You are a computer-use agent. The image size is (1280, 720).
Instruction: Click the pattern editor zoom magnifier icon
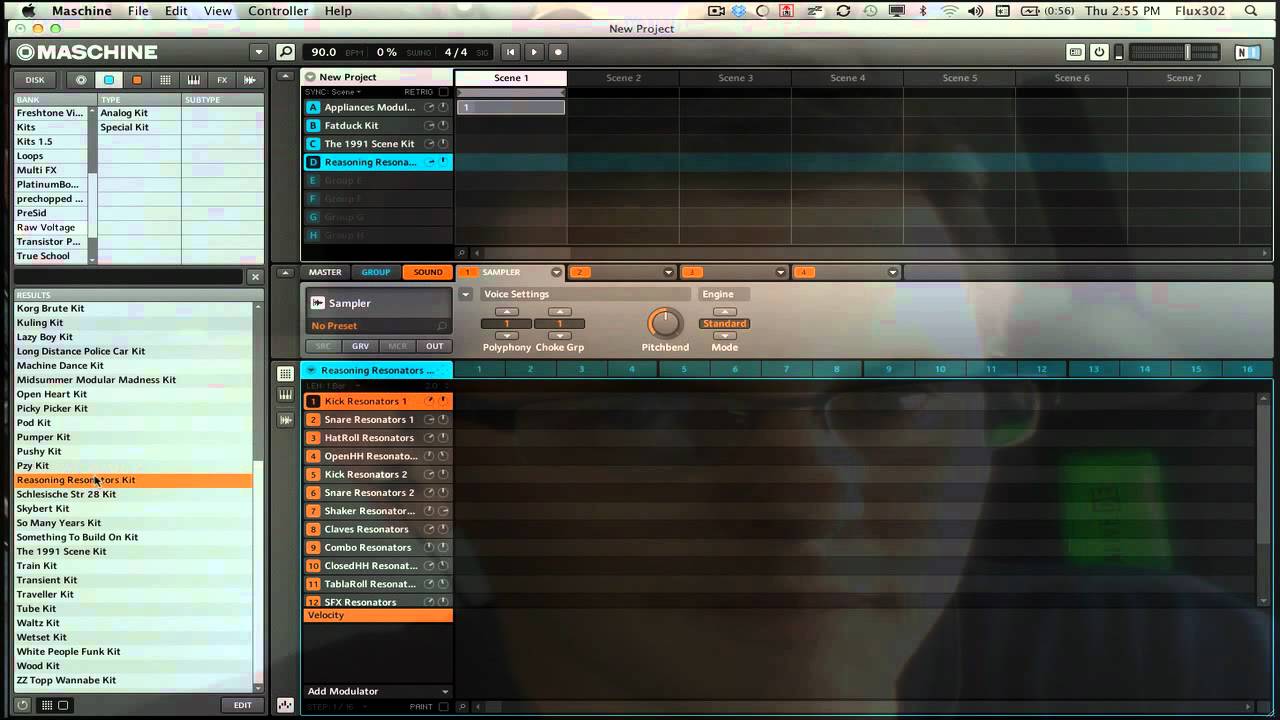click(461, 706)
